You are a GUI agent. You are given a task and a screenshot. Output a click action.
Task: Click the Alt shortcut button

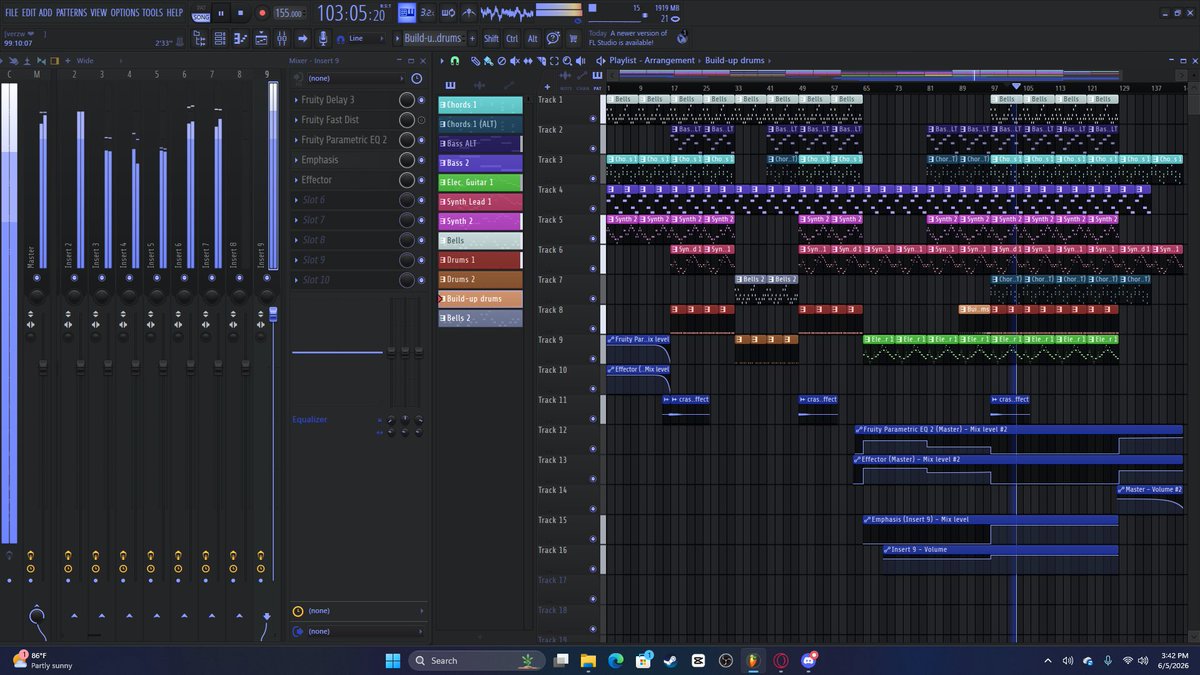coord(533,38)
